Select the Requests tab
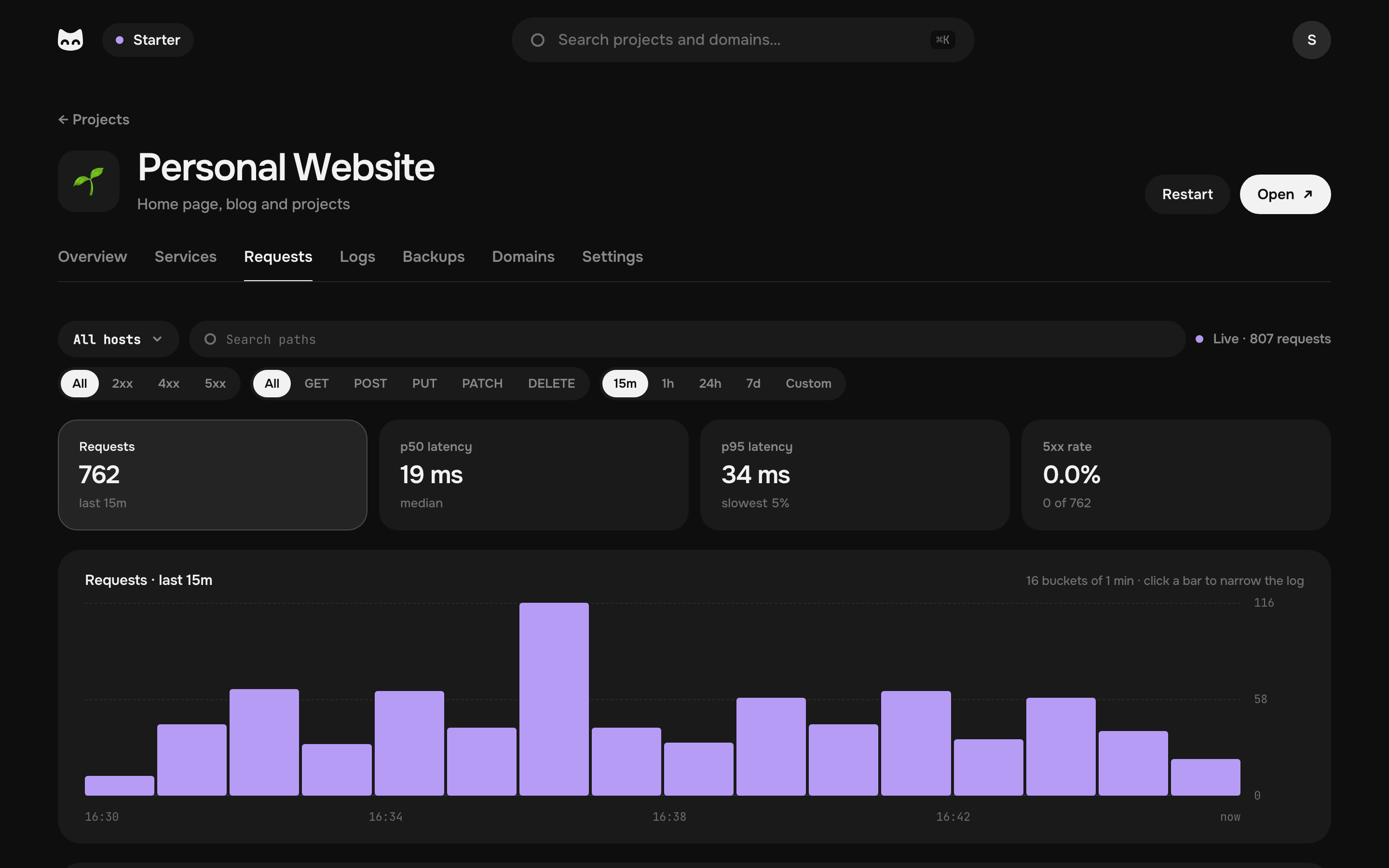1389x868 pixels. [x=278, y=257]
